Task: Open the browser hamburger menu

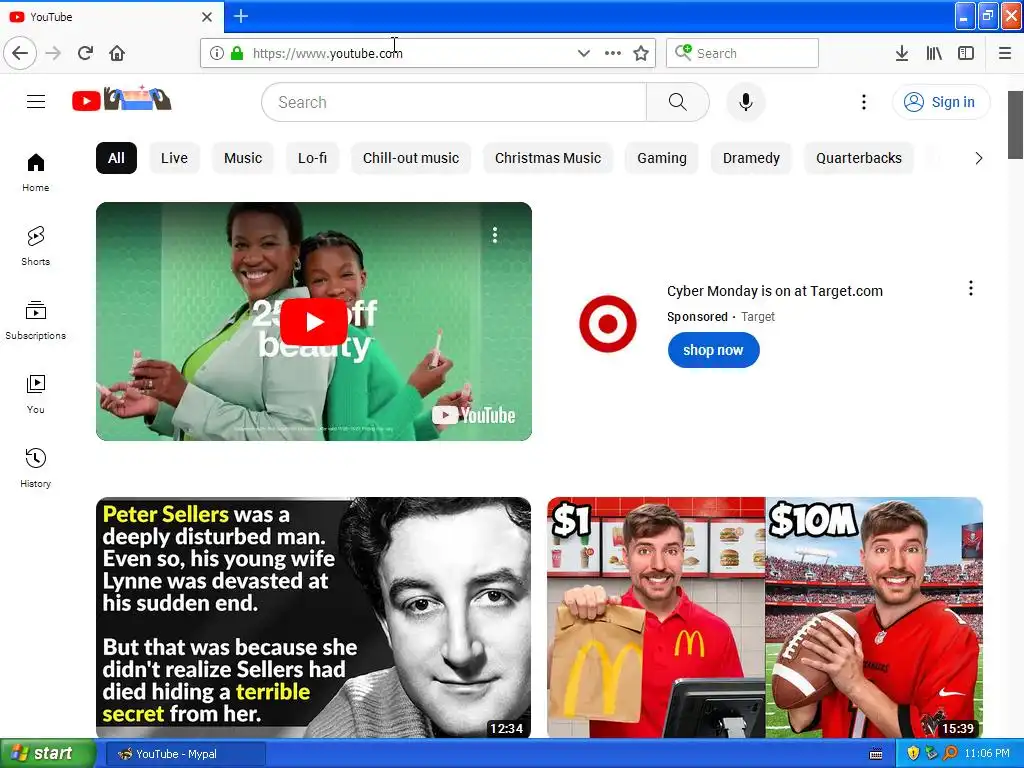Action: pos(1004,53)
